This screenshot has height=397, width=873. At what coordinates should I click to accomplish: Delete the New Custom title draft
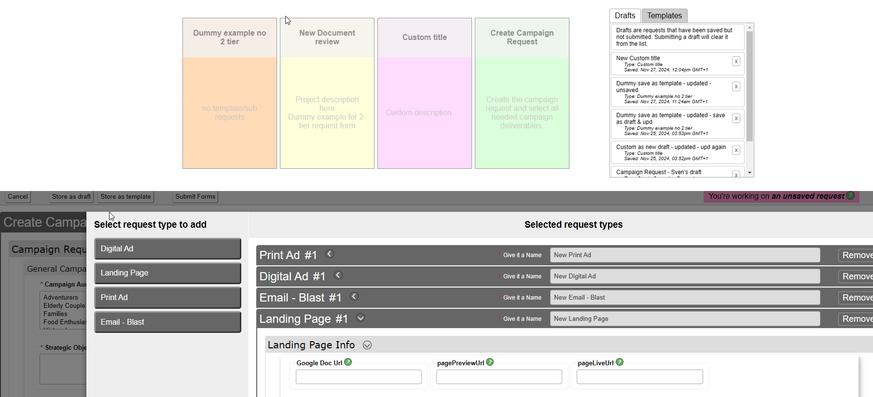point(736,61)
